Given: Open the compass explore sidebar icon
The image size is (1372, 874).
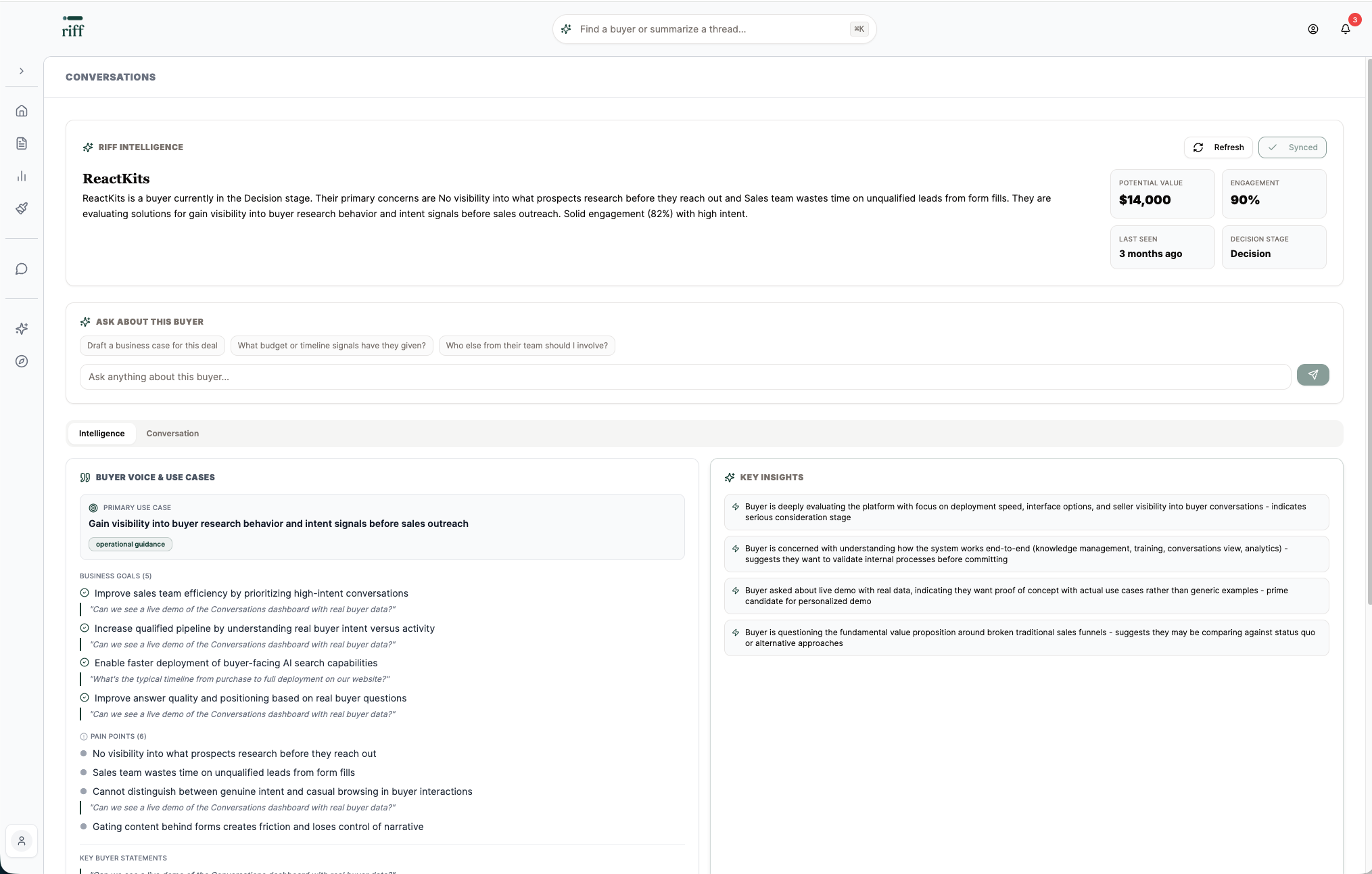Looking at the screenshot, I should 22,361.
